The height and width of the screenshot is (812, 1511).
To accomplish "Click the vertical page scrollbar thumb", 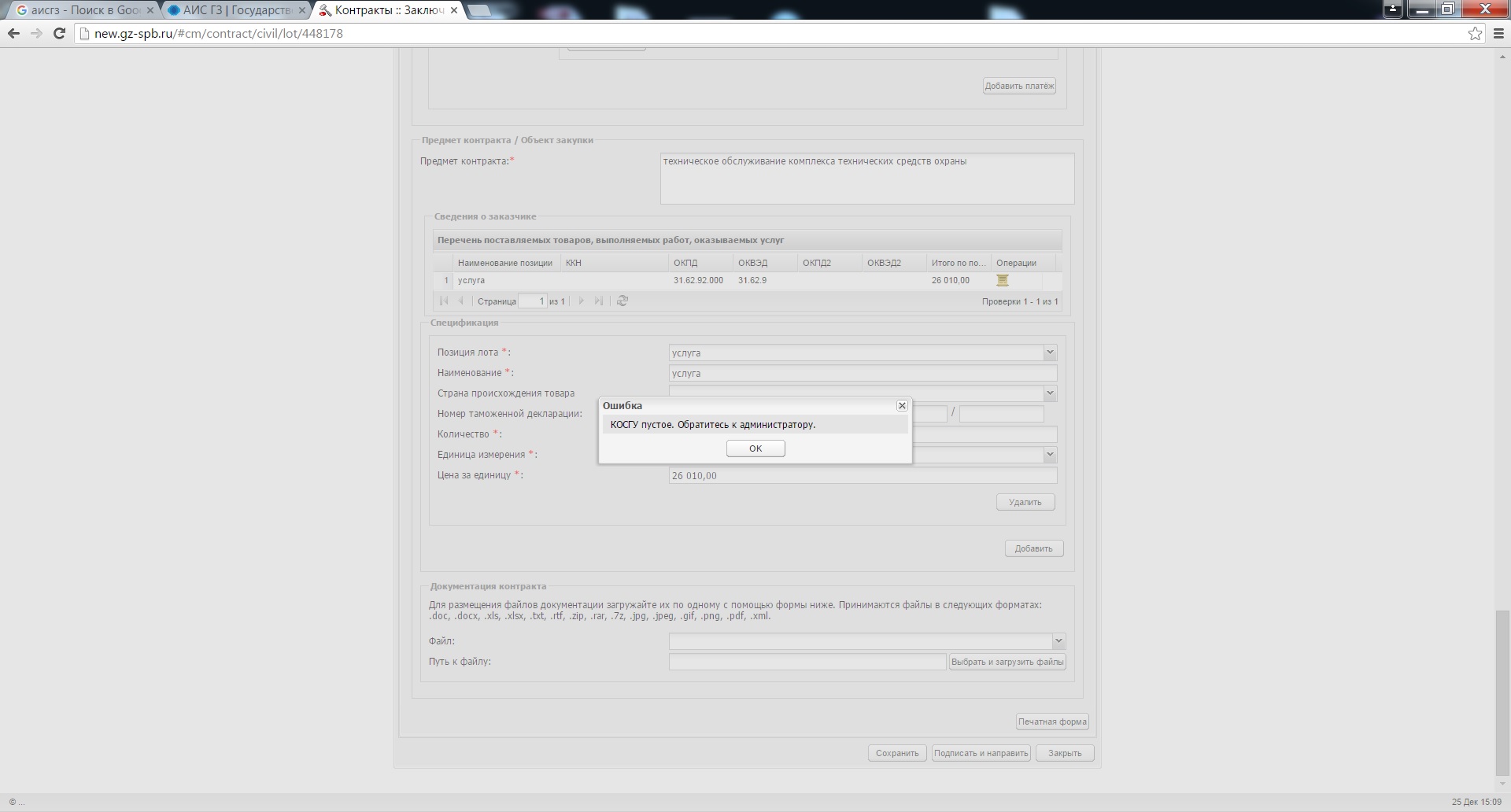I will coord(1502,693).
